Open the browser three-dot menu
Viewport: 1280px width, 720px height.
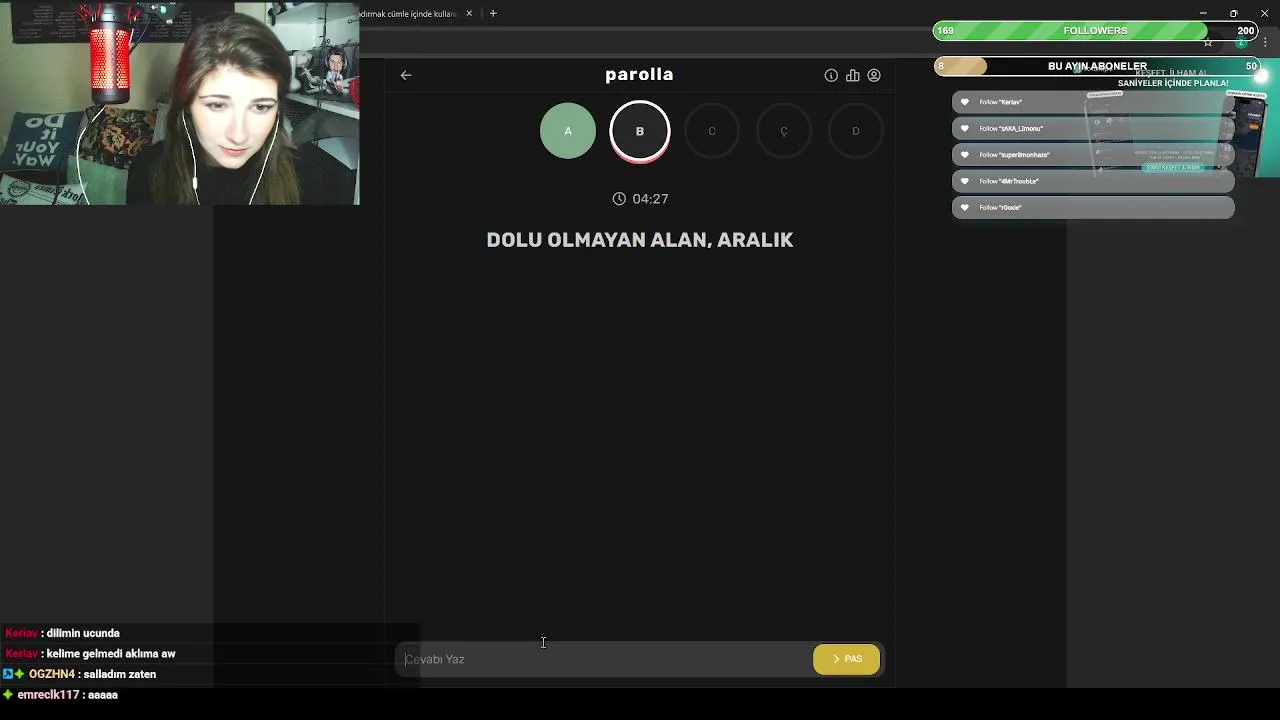(1265, 42)
